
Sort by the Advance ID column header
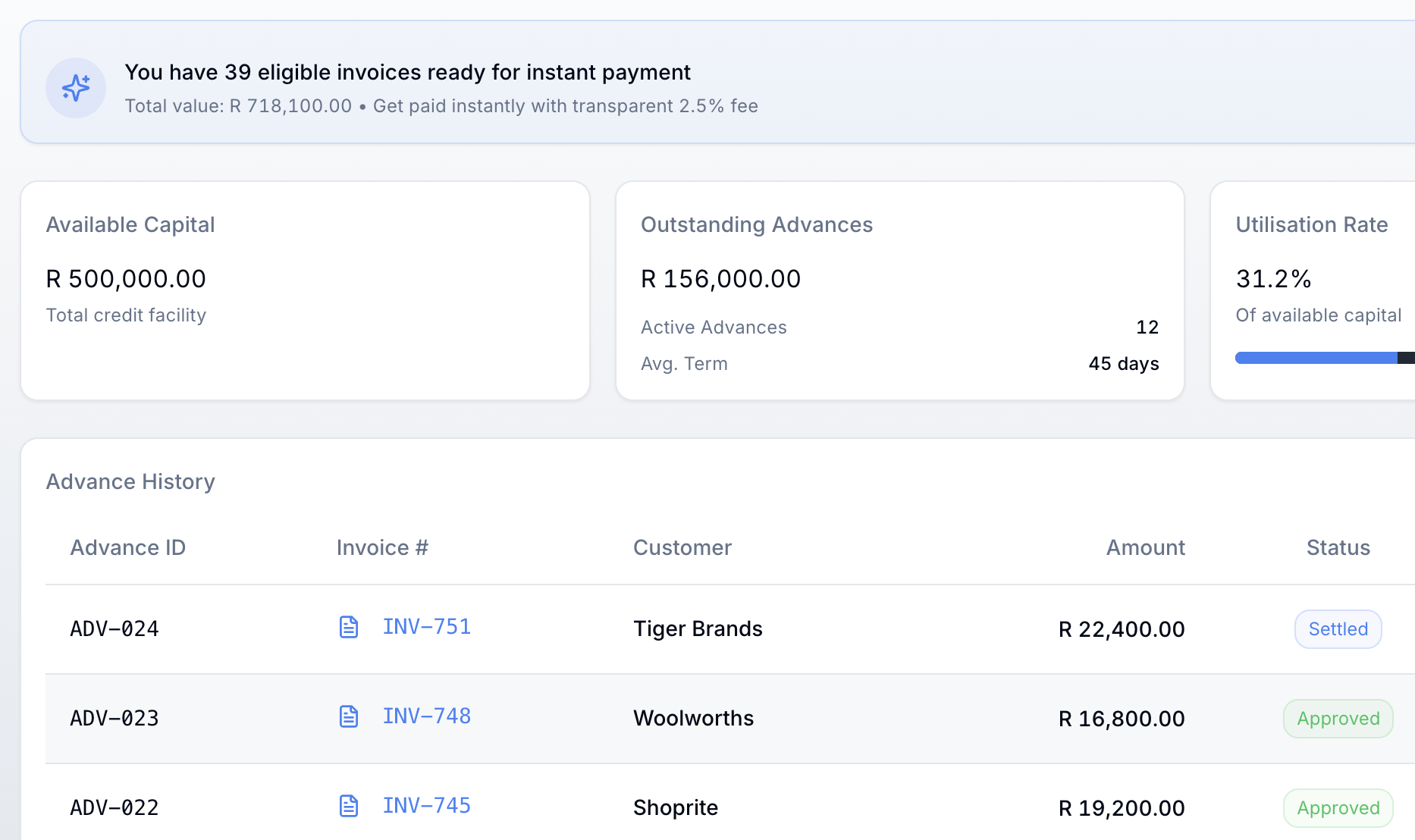coord(128,547)
